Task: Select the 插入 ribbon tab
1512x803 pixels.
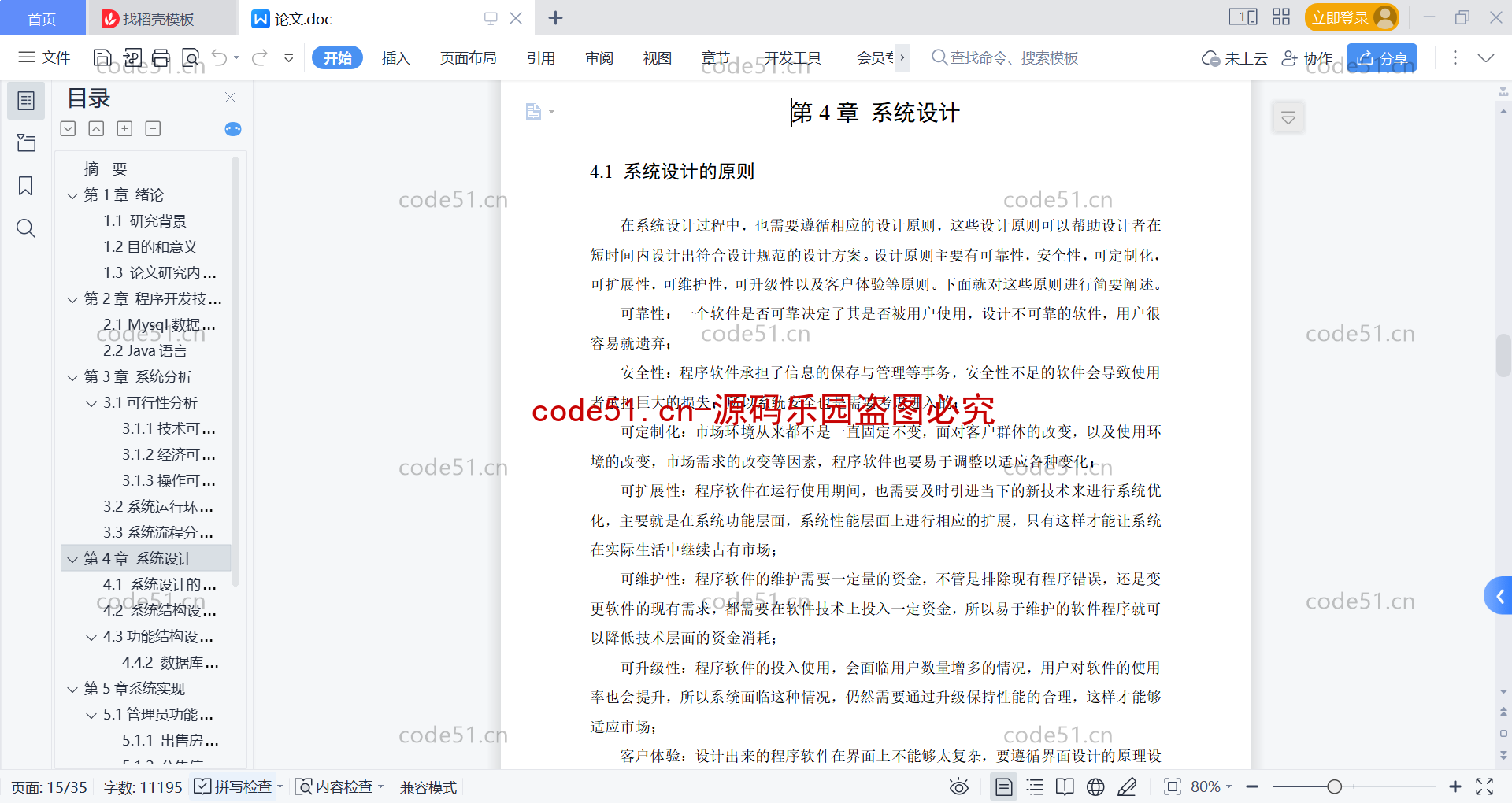Action: [x=396, y=58]
